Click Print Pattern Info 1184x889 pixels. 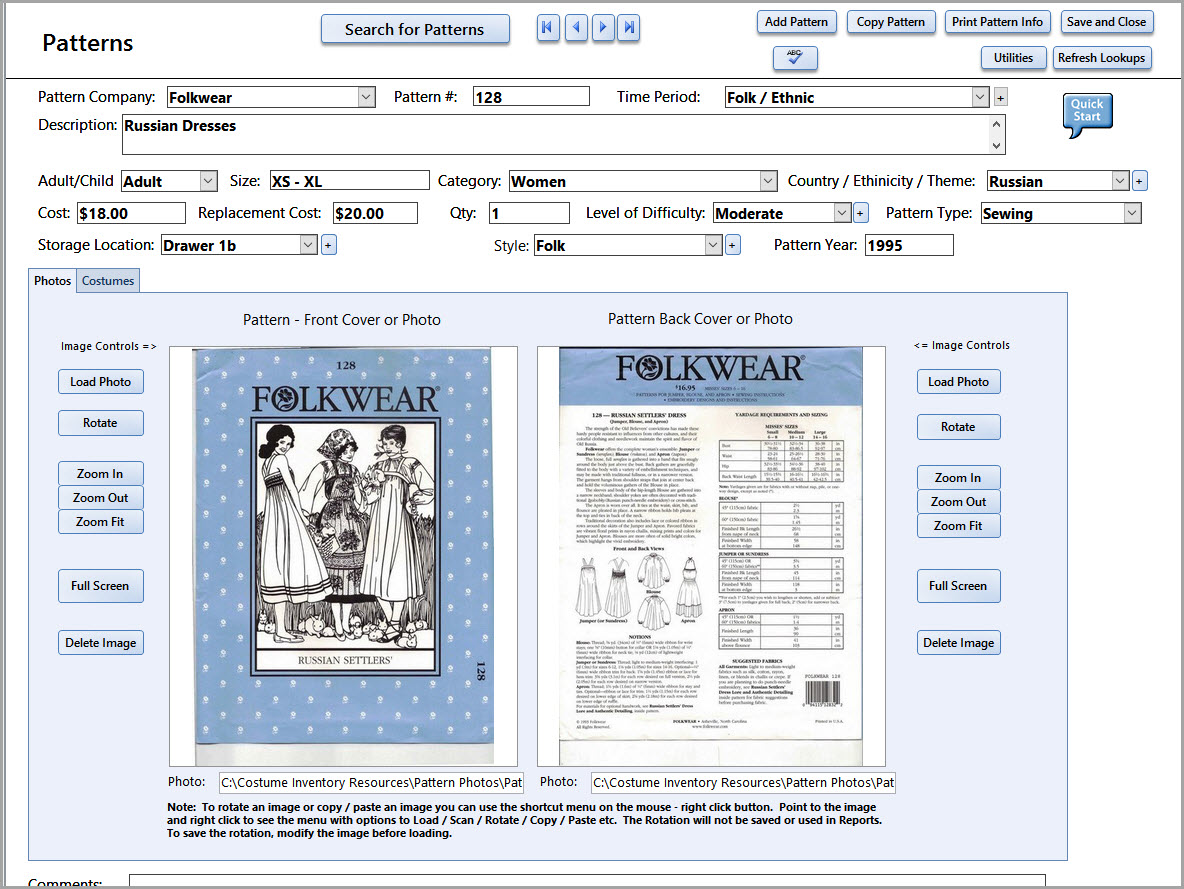(x=997, y=22)
